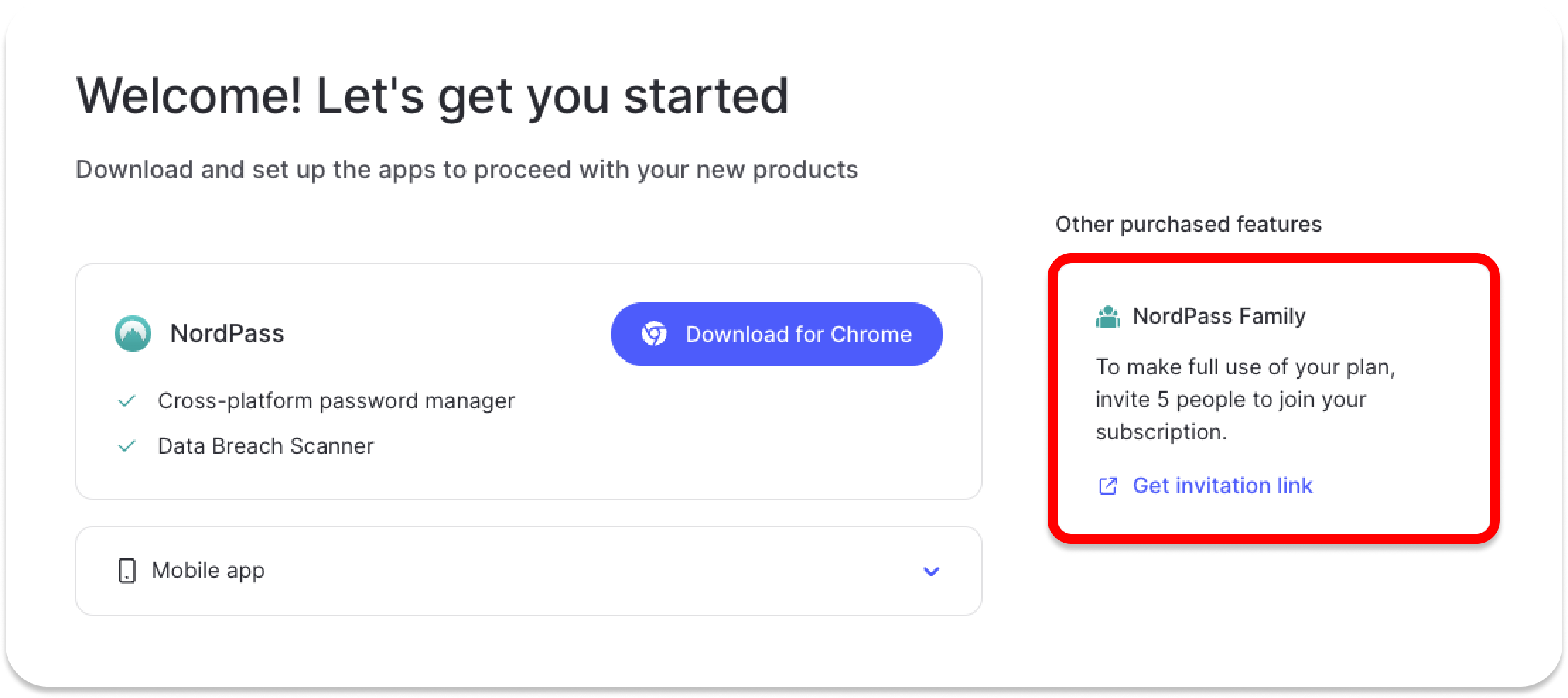Click the invite 5 people description text
Image resolution: width=1568 pixels, height=698 pixels.
1244,399
